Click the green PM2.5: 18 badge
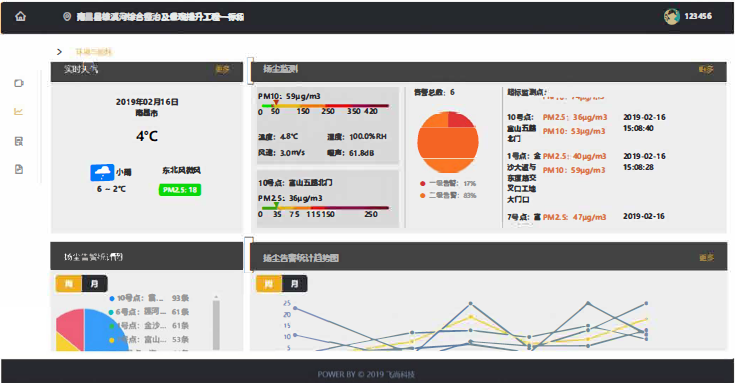735x383 pixels. [180, 190]
